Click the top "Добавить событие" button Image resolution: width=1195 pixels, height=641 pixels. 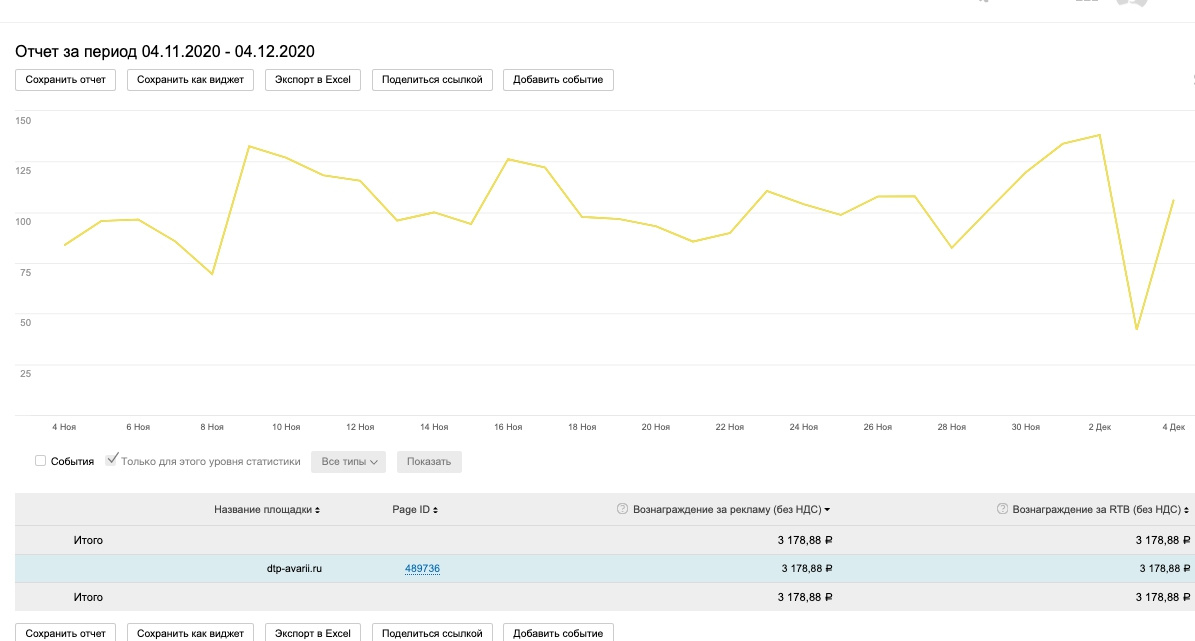click(x=558, y=80)
